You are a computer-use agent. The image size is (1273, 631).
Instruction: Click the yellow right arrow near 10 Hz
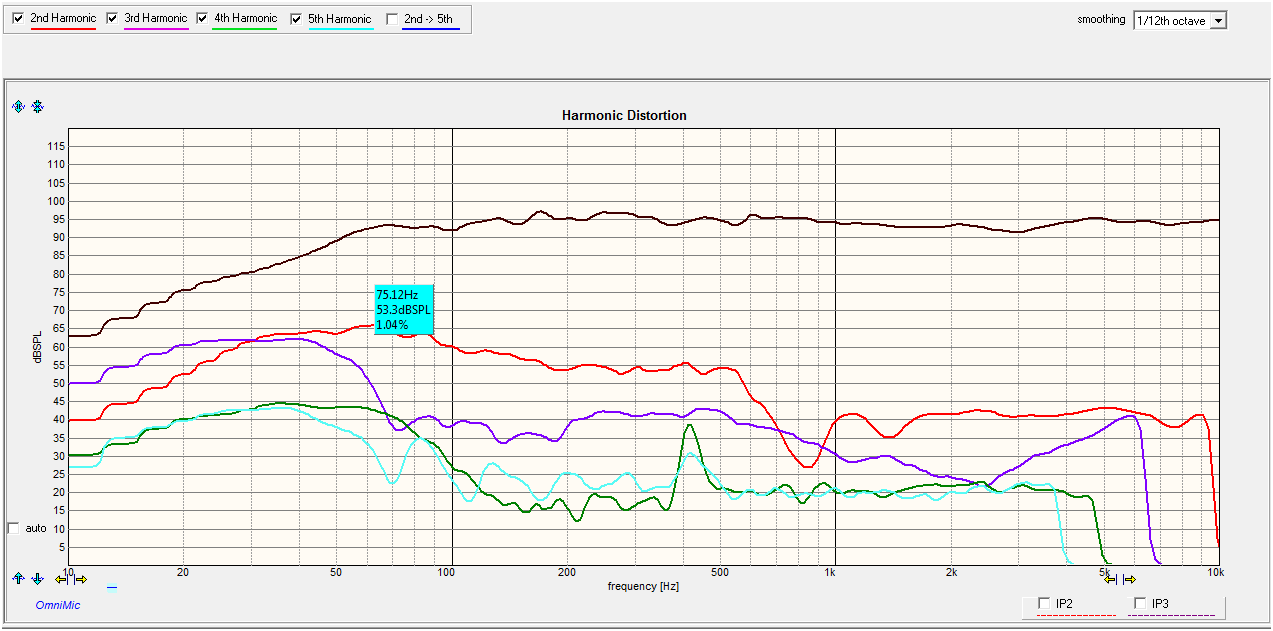pyautogui.click(x=81, y=579)
